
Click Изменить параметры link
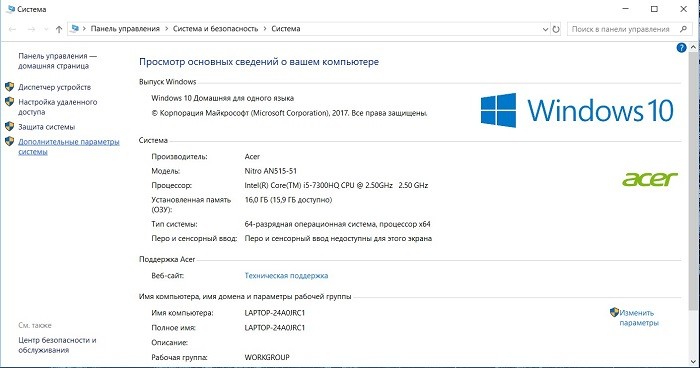tap(639, 318)
